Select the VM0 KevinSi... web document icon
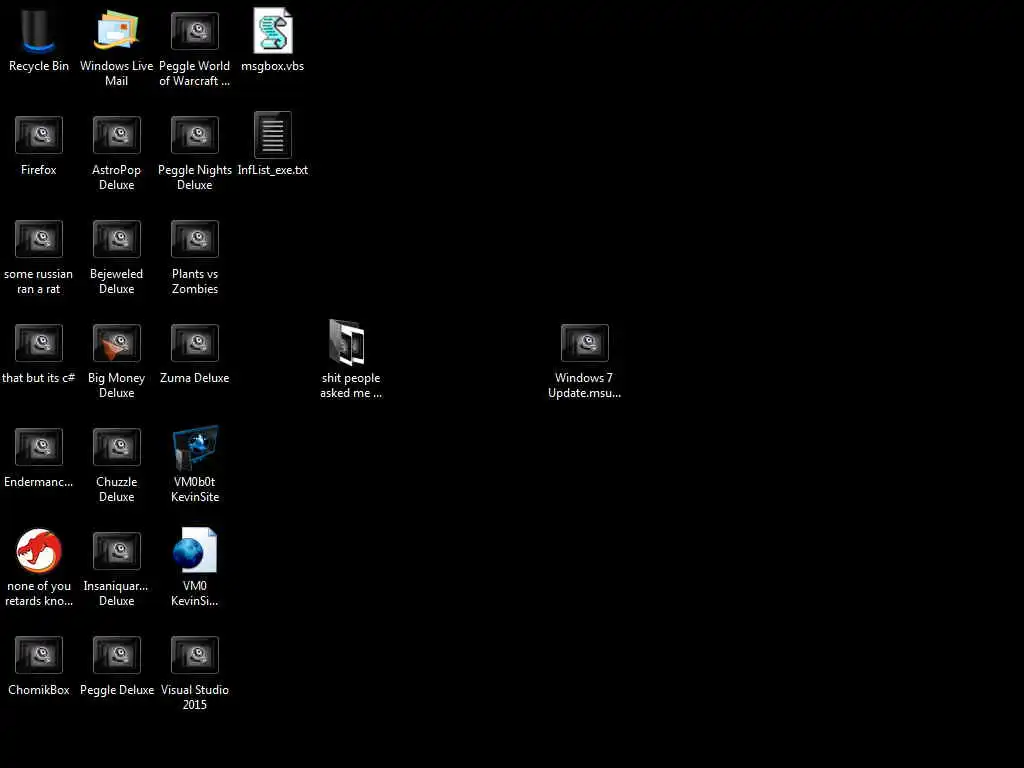This screenshot has width=1024, height=768. click(x=195, y=550)
